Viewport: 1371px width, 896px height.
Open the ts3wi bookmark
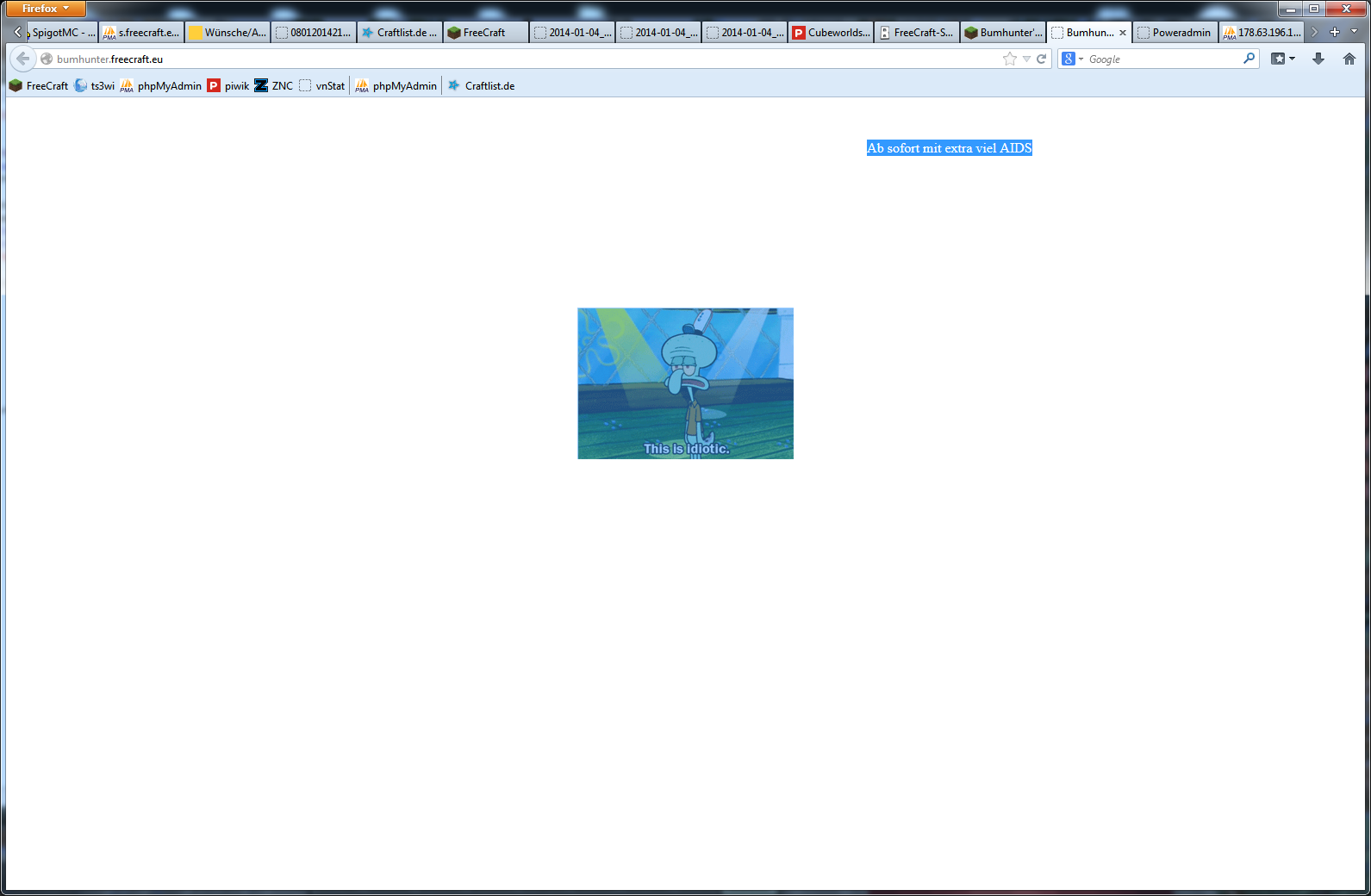coord(95,86)
